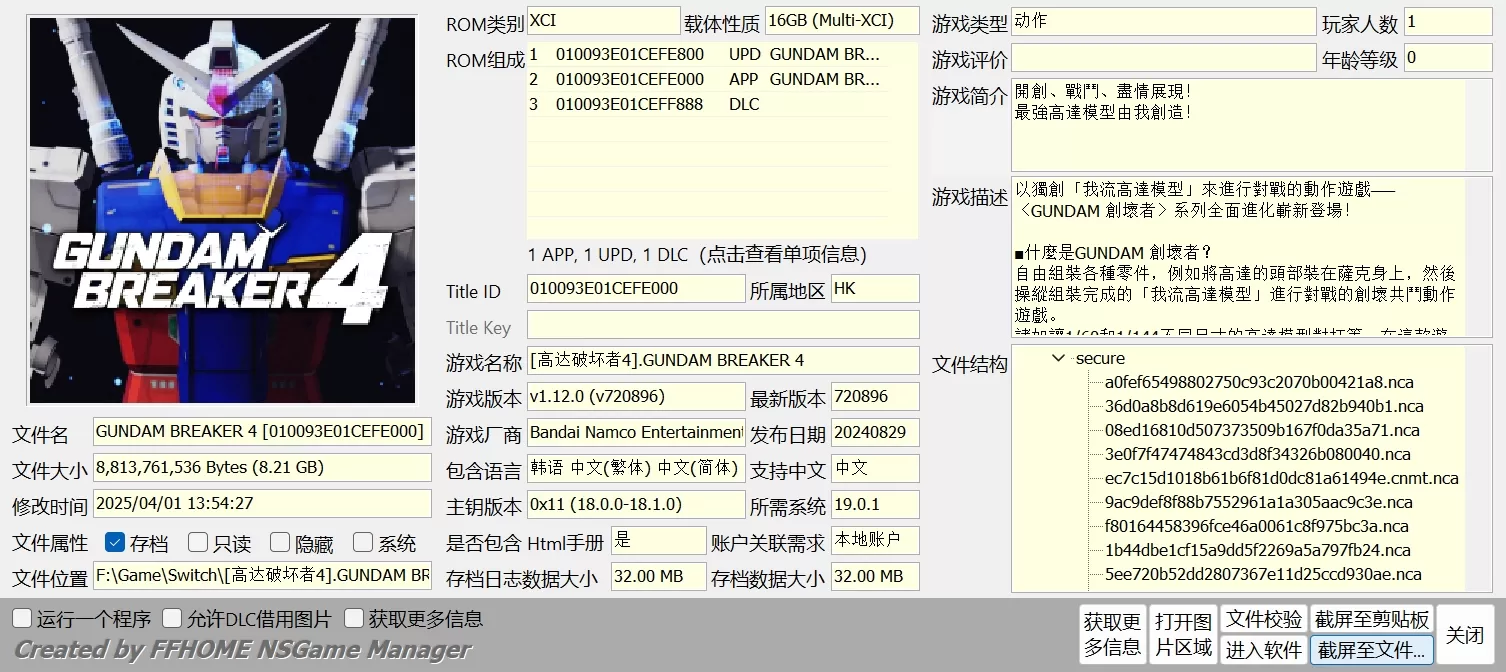The width and height of the screenshot is (1506, 672).
Task: Select the DLC row 010093E01CEFF888
Action: [x=704, y=104]
